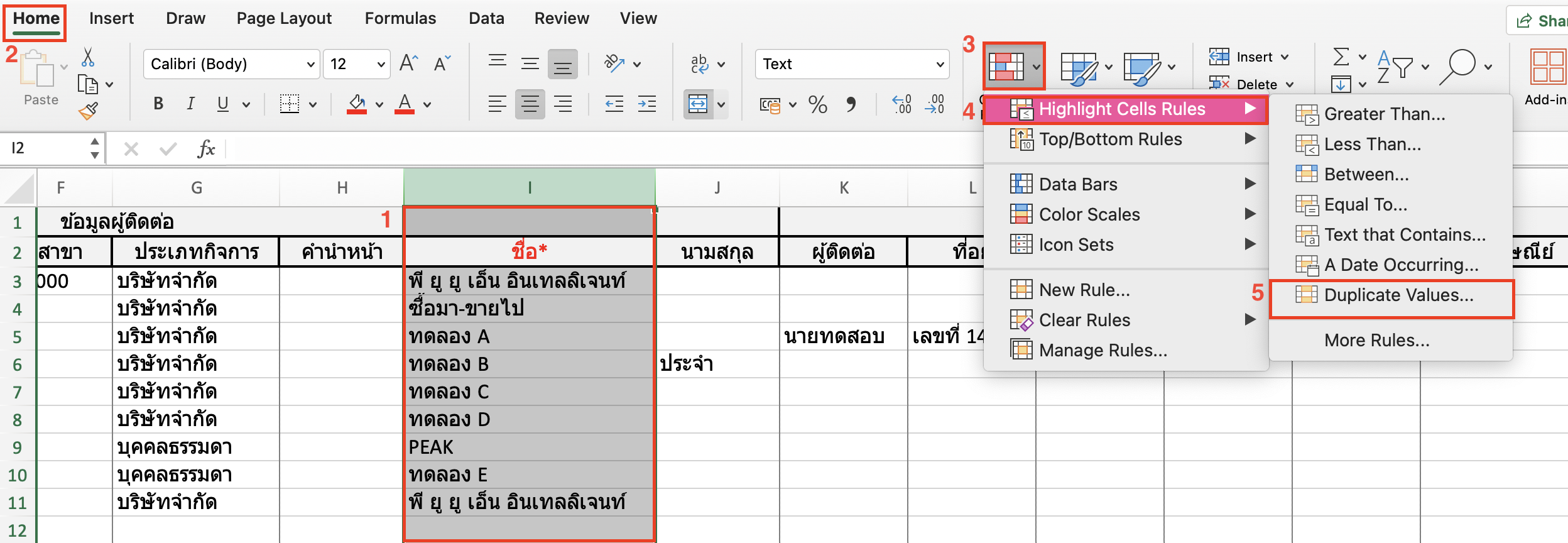Set middle vertical alignment
1568x543 pixels.
[530, 63]
